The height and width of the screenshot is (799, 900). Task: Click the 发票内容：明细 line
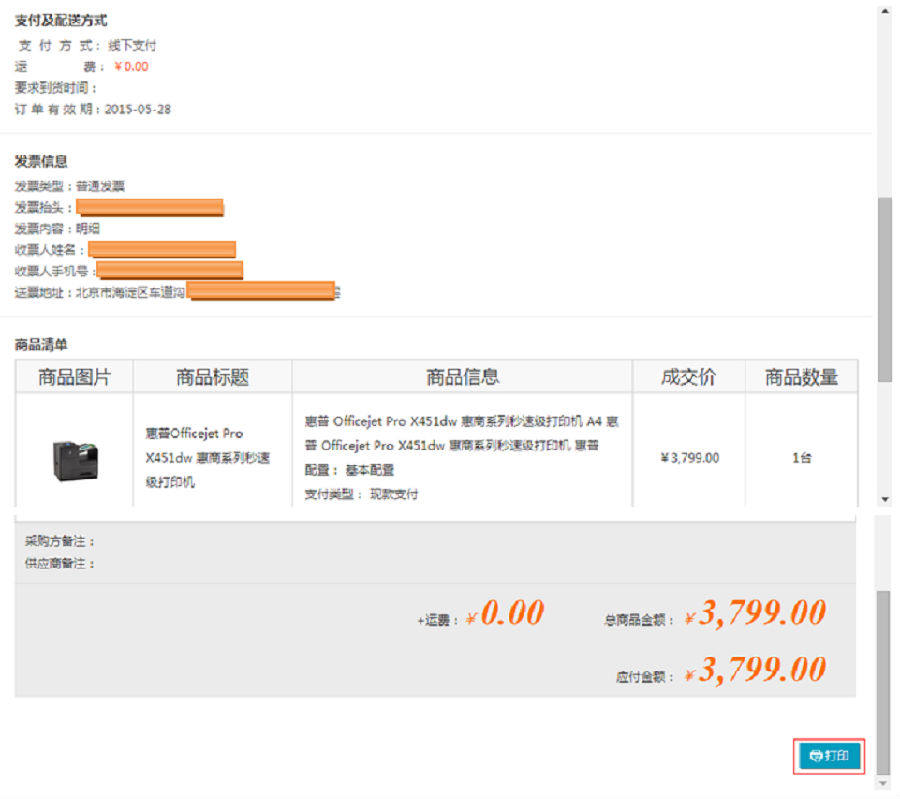click(57, 228)
